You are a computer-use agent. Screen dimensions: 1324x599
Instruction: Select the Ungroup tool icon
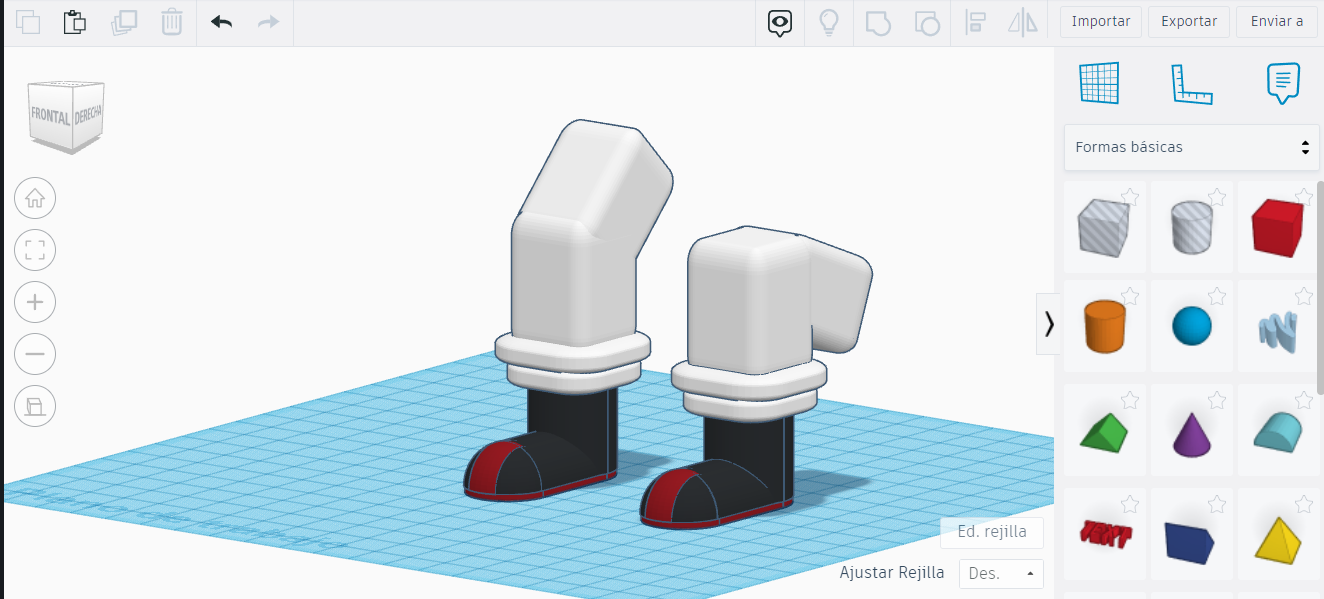[926, 22]
